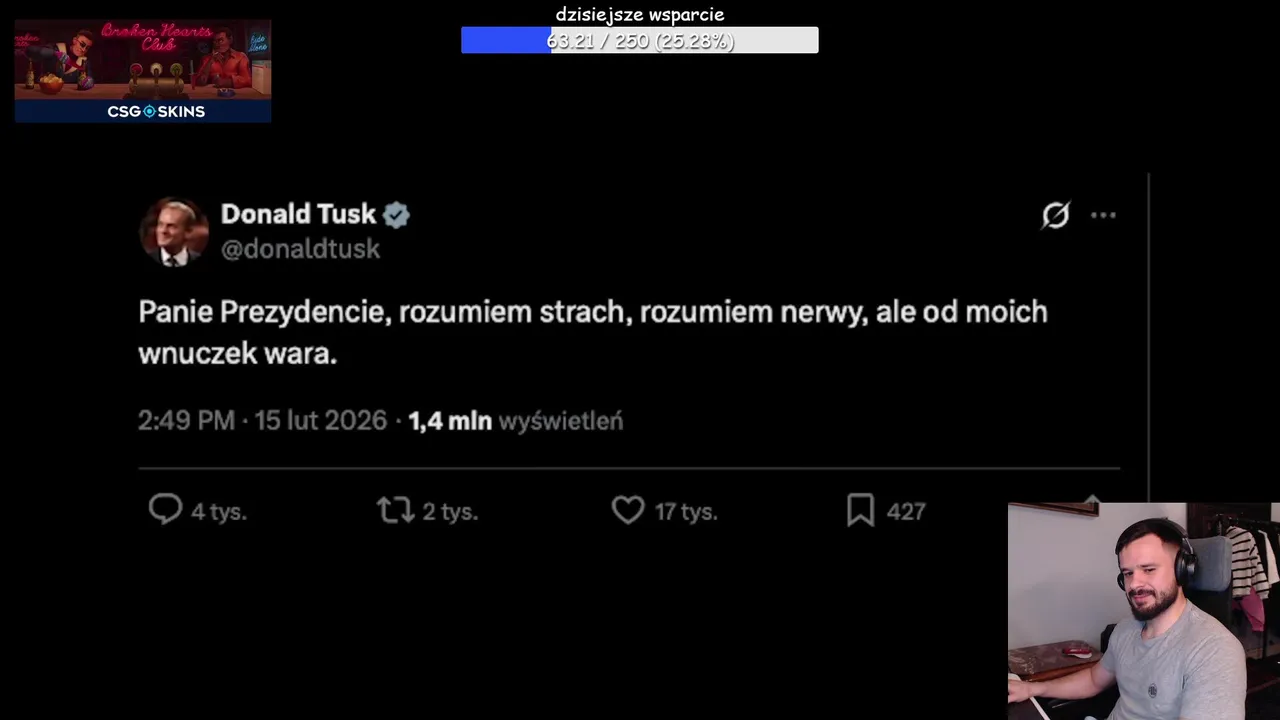Screen dimensions: 1280x720
Task: Click the 427 bookmarks count
Action: pos(906,512)
